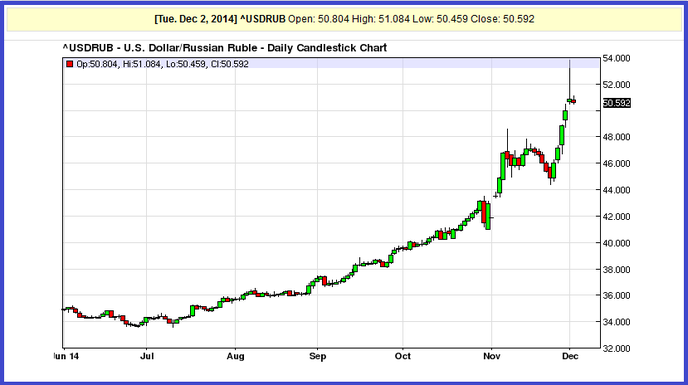This screenshot has height=385, width=688.
Task: Click the Dec x-axis label
Action: pyautogui.click(x=570, y=356)
